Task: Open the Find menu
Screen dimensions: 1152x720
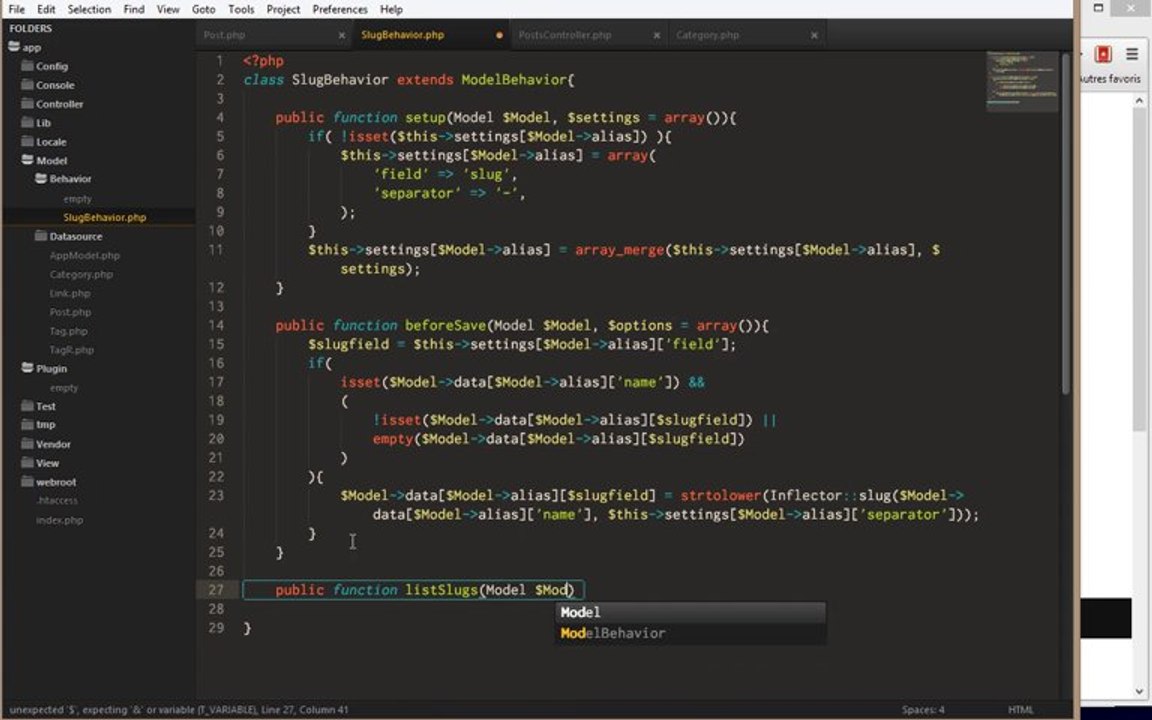Action: [134, 10]
